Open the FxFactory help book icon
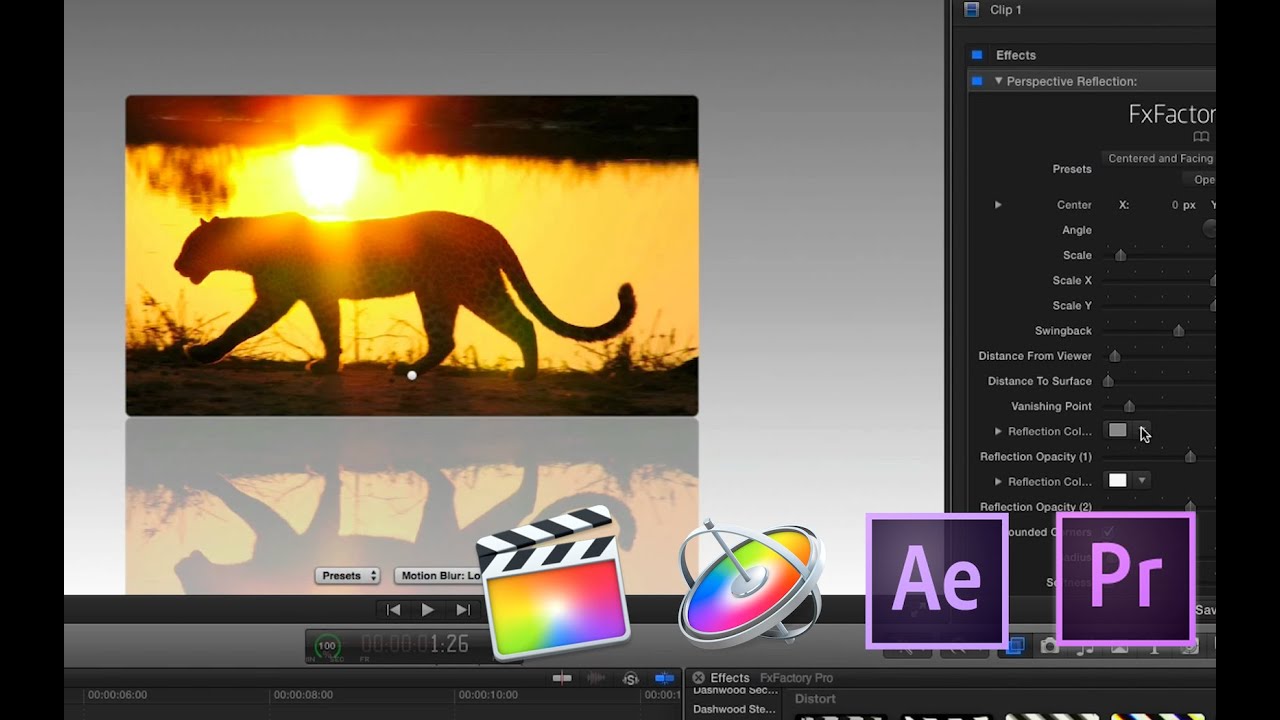The width and height of the screenshot is (1280, 720). 1201,137
